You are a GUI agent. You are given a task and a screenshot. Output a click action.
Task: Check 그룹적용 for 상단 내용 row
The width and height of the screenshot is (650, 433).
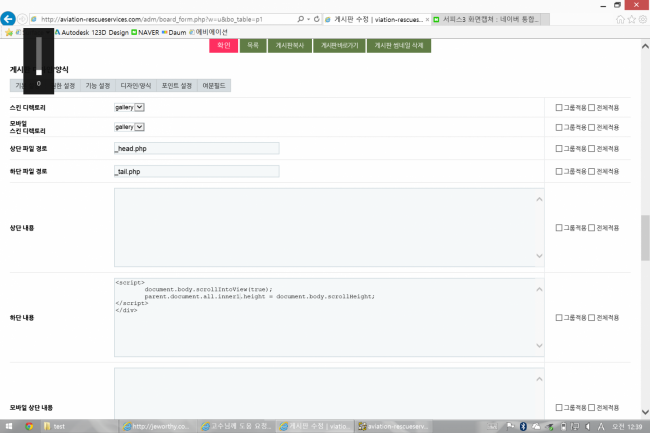(559, 227)
